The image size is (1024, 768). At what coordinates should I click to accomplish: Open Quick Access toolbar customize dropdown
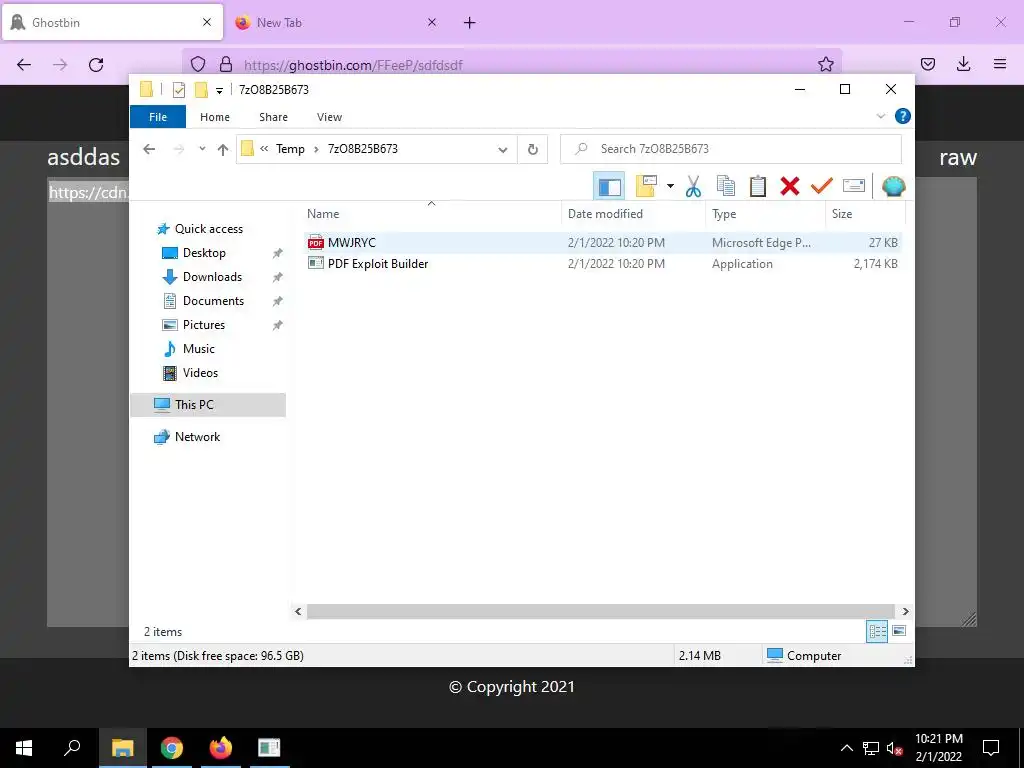219,90
